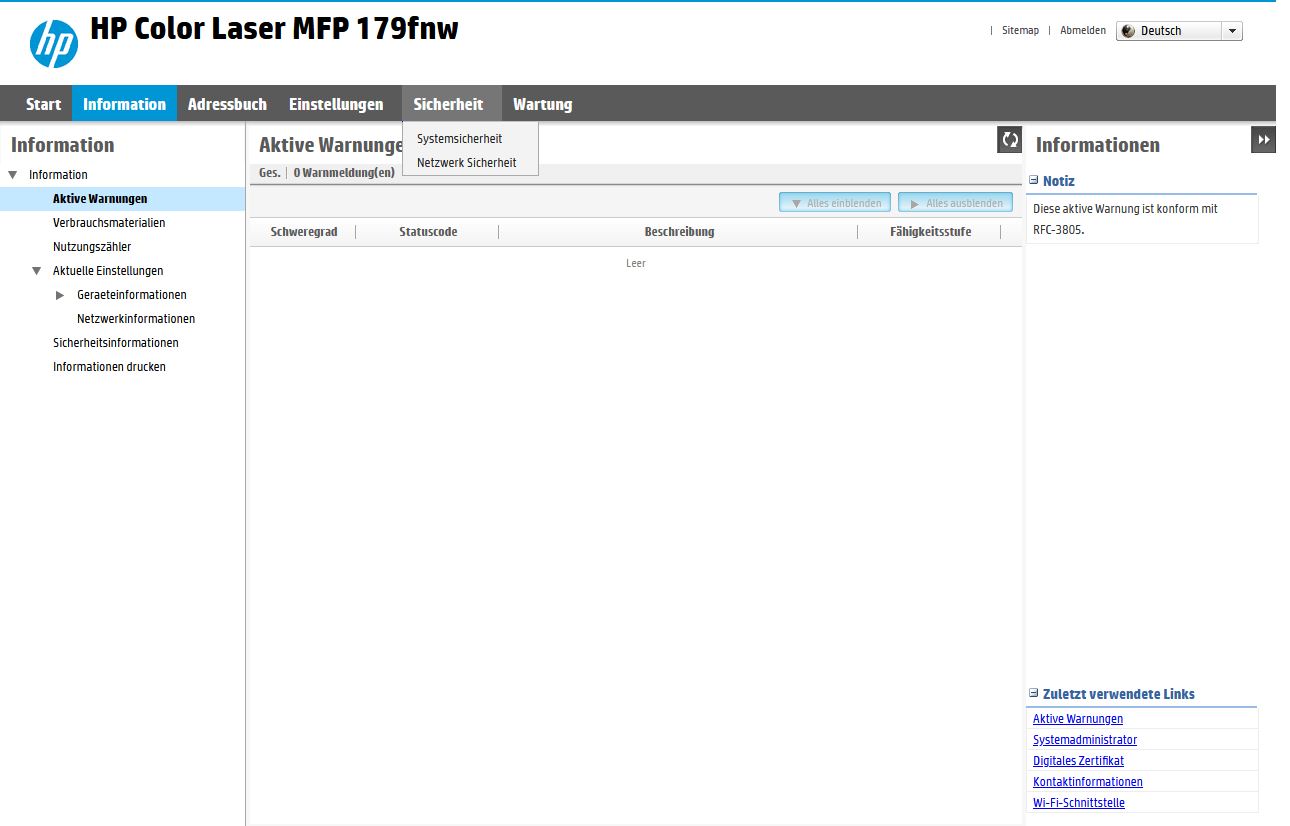1290x826 pixels.
Task: Refresh the Aktive Warnungen page
Action: pos(1010,140)
